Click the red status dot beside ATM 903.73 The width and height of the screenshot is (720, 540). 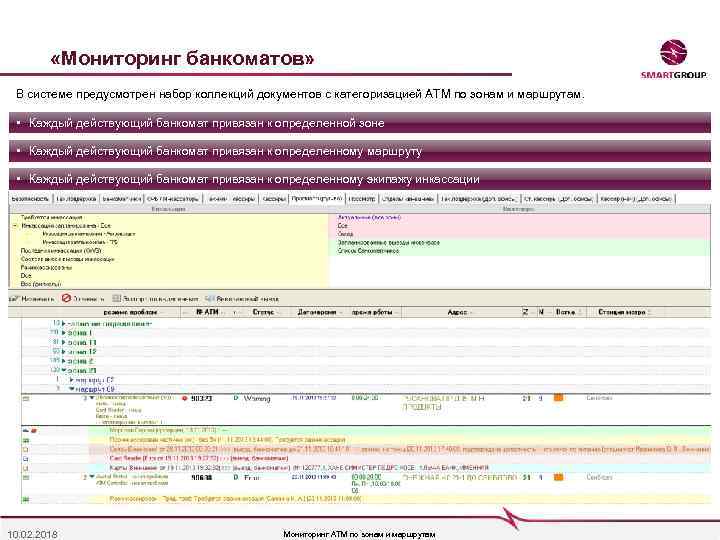tap(185, 399)
